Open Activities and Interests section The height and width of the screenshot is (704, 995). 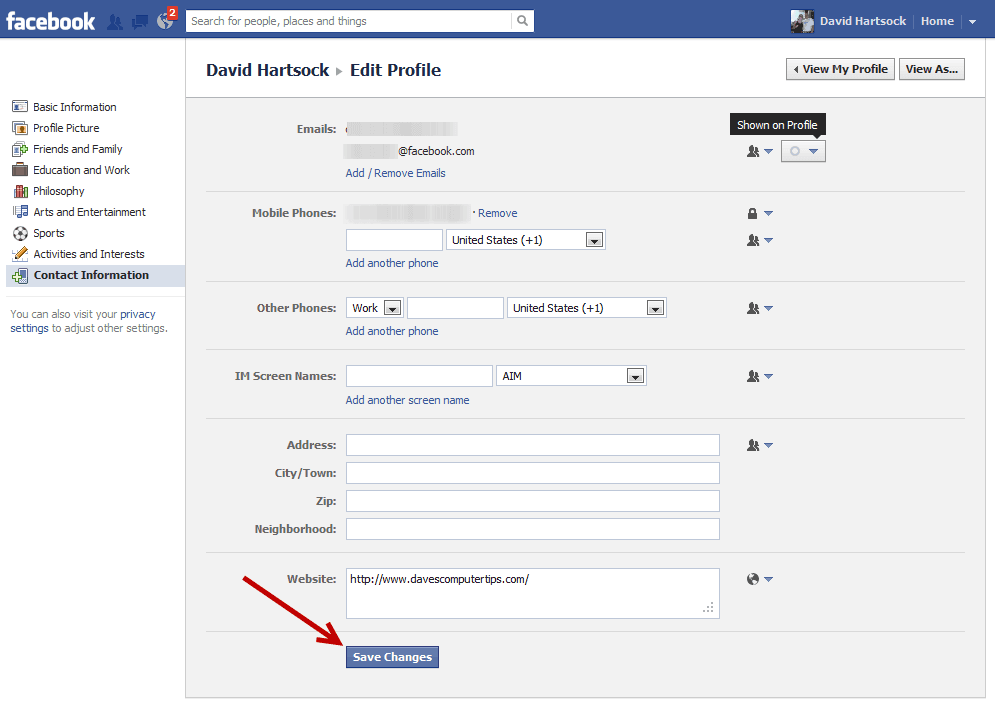[x=89, y=254]
